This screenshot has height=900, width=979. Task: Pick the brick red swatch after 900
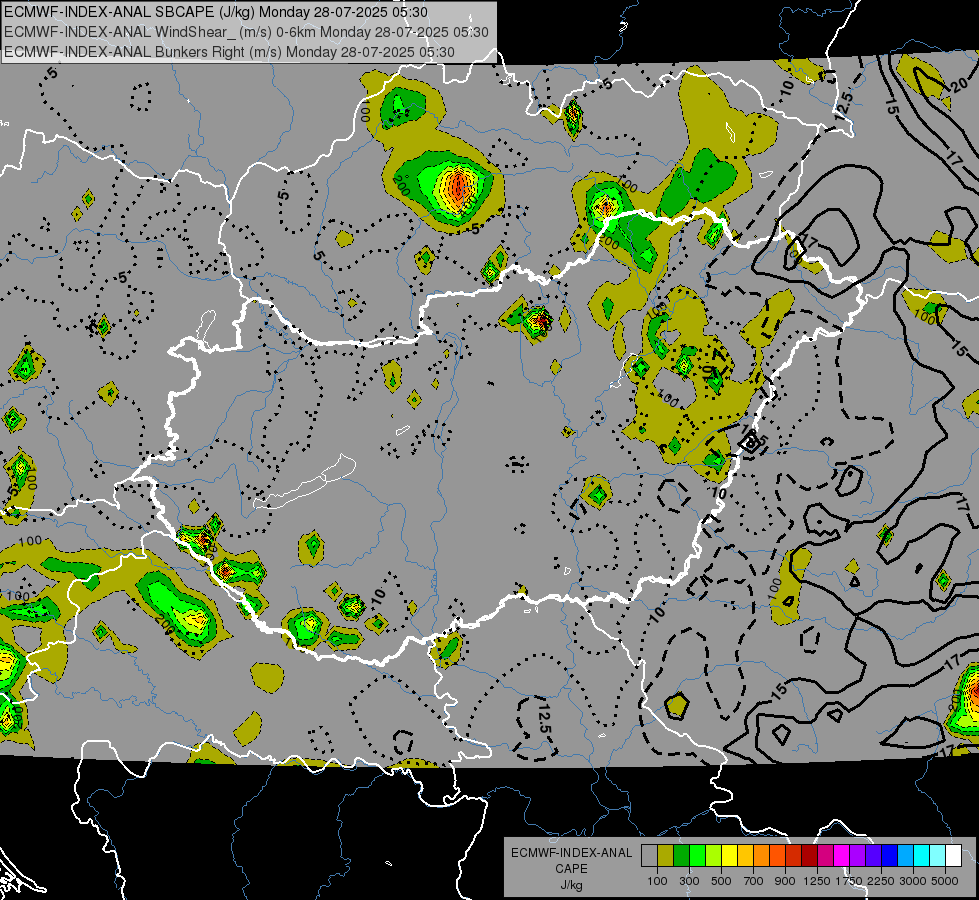tap(794, 855)
